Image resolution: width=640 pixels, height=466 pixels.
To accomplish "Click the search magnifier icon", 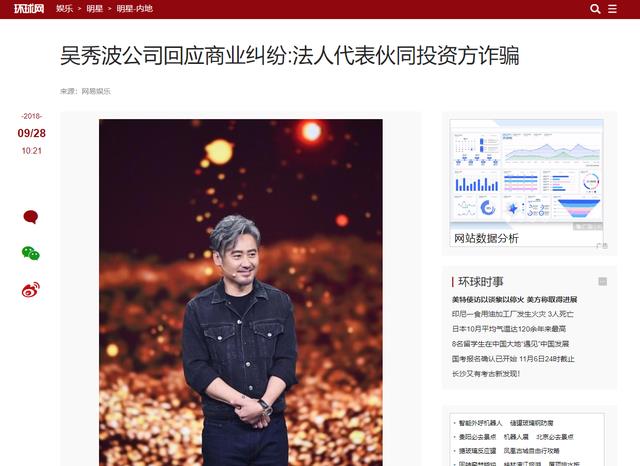I will [595, 9].
